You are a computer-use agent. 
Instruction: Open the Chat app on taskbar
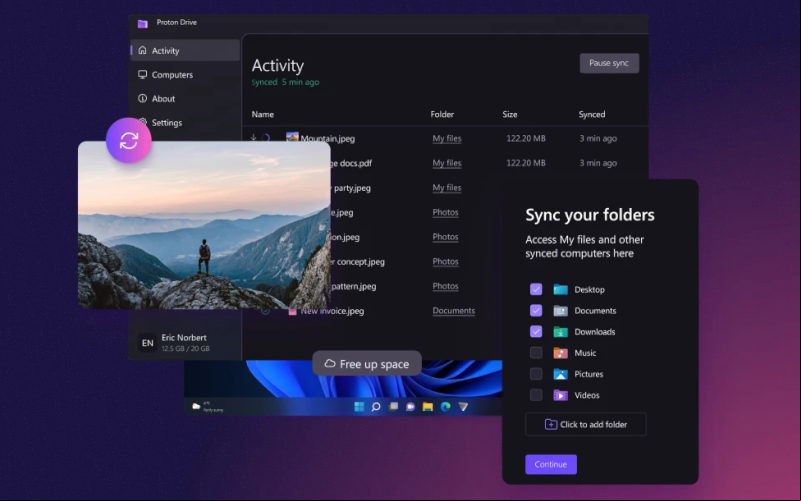pyautogui.click(x=410, y=407)
